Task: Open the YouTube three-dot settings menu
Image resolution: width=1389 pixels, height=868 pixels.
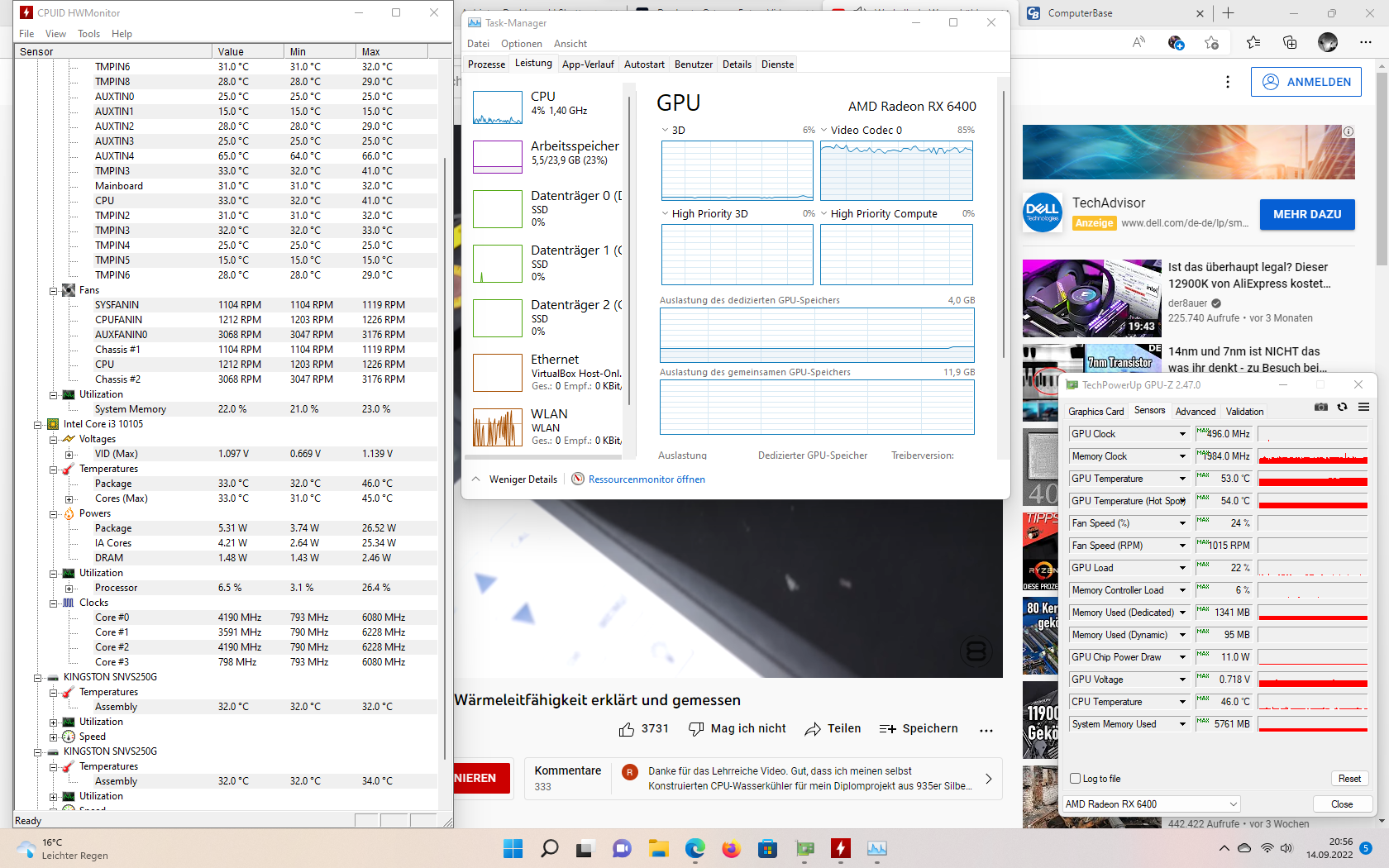Action: coord(1228,82)
